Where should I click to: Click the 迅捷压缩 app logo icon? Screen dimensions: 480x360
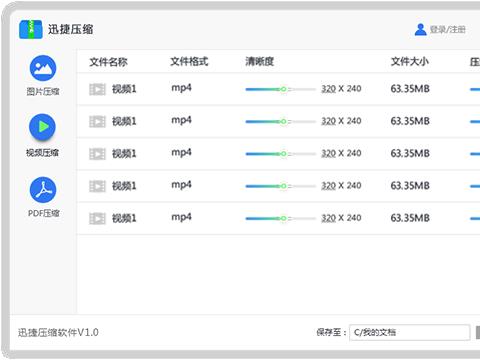[x=31, y=29]
